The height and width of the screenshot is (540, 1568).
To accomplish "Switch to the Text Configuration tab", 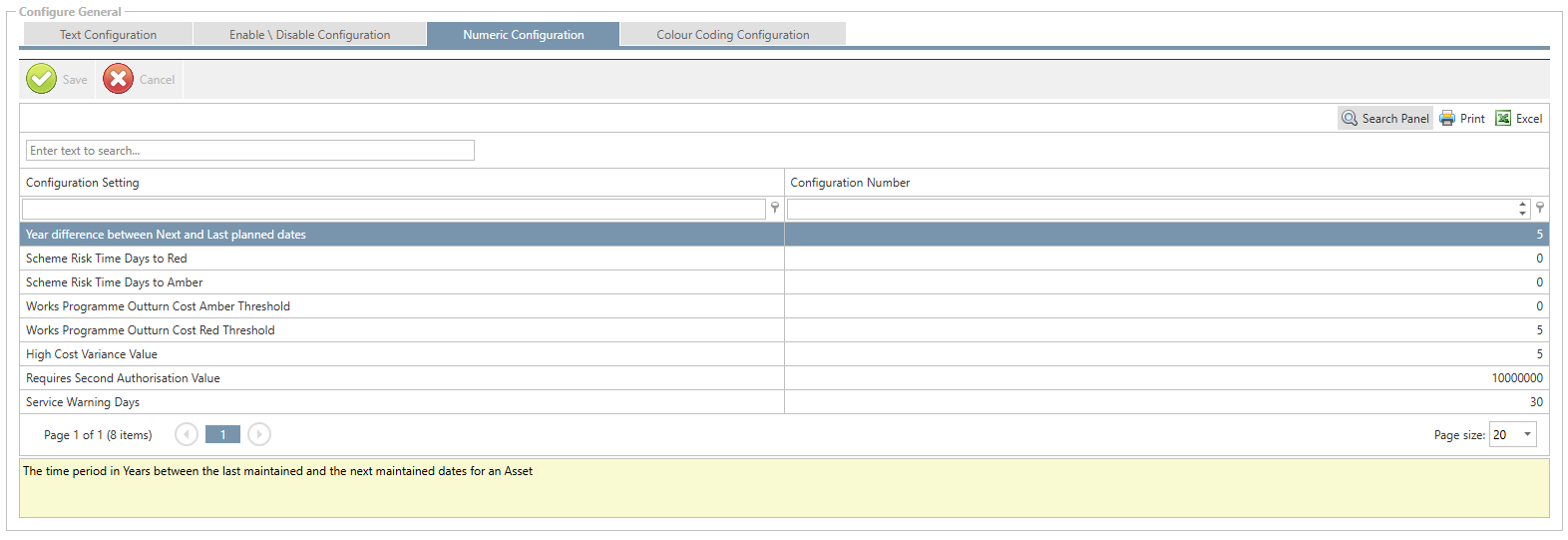I will pos(108,35).
